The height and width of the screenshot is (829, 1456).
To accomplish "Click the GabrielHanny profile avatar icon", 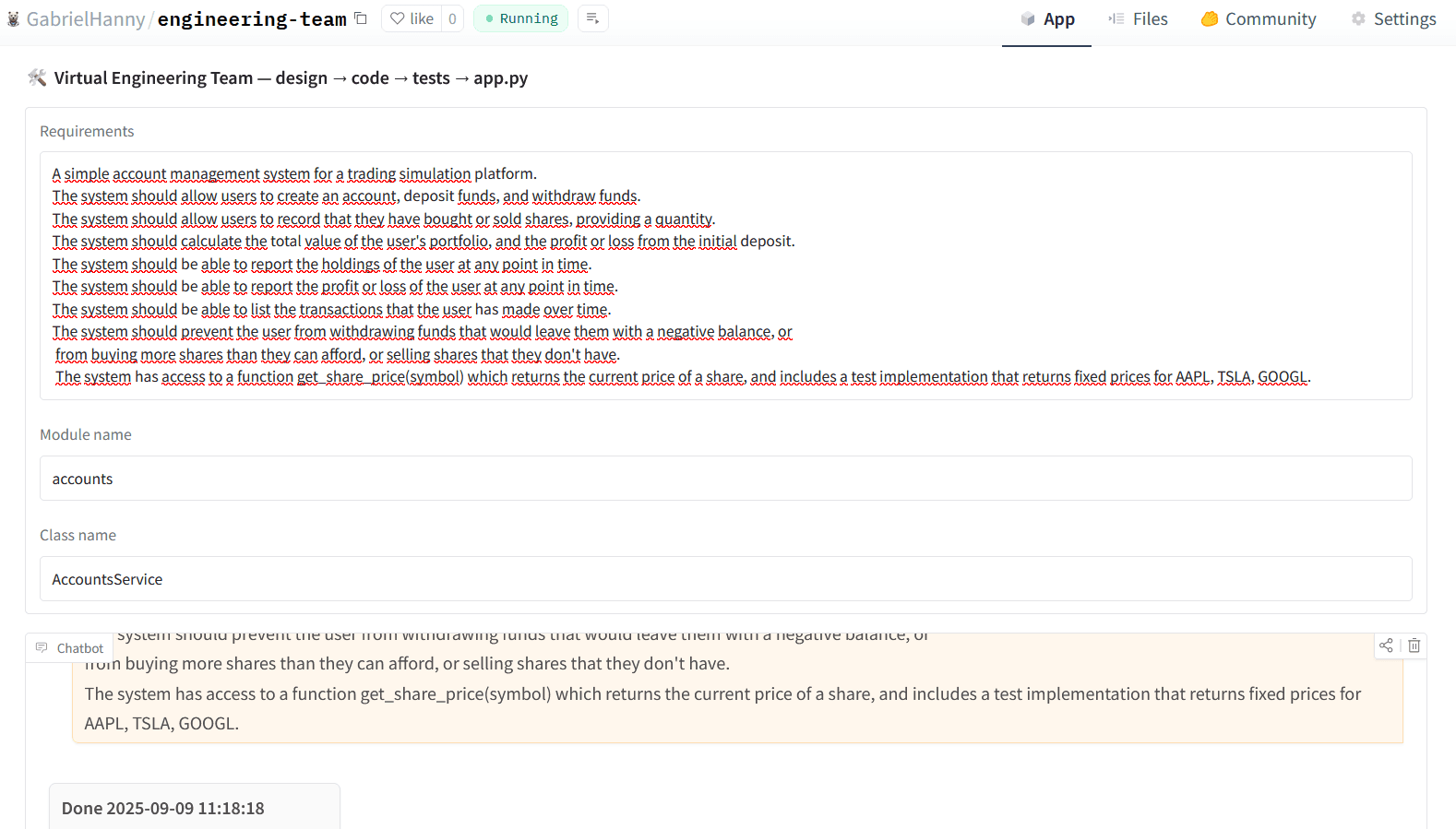I will tap(13, 19).
